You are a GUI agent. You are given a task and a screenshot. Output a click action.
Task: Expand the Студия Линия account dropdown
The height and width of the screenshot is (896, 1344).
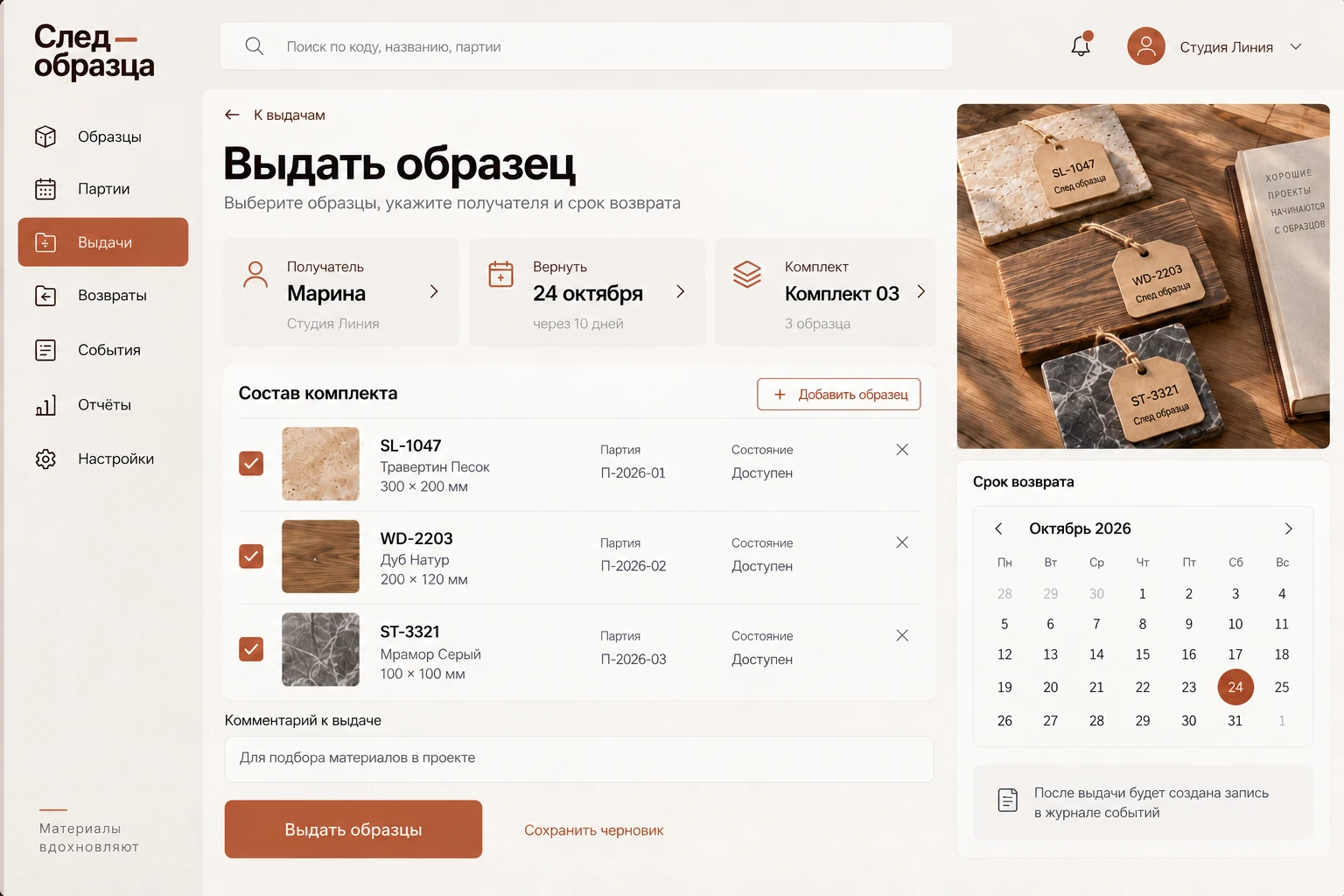pyautogui.click(x=1296, y=46)
